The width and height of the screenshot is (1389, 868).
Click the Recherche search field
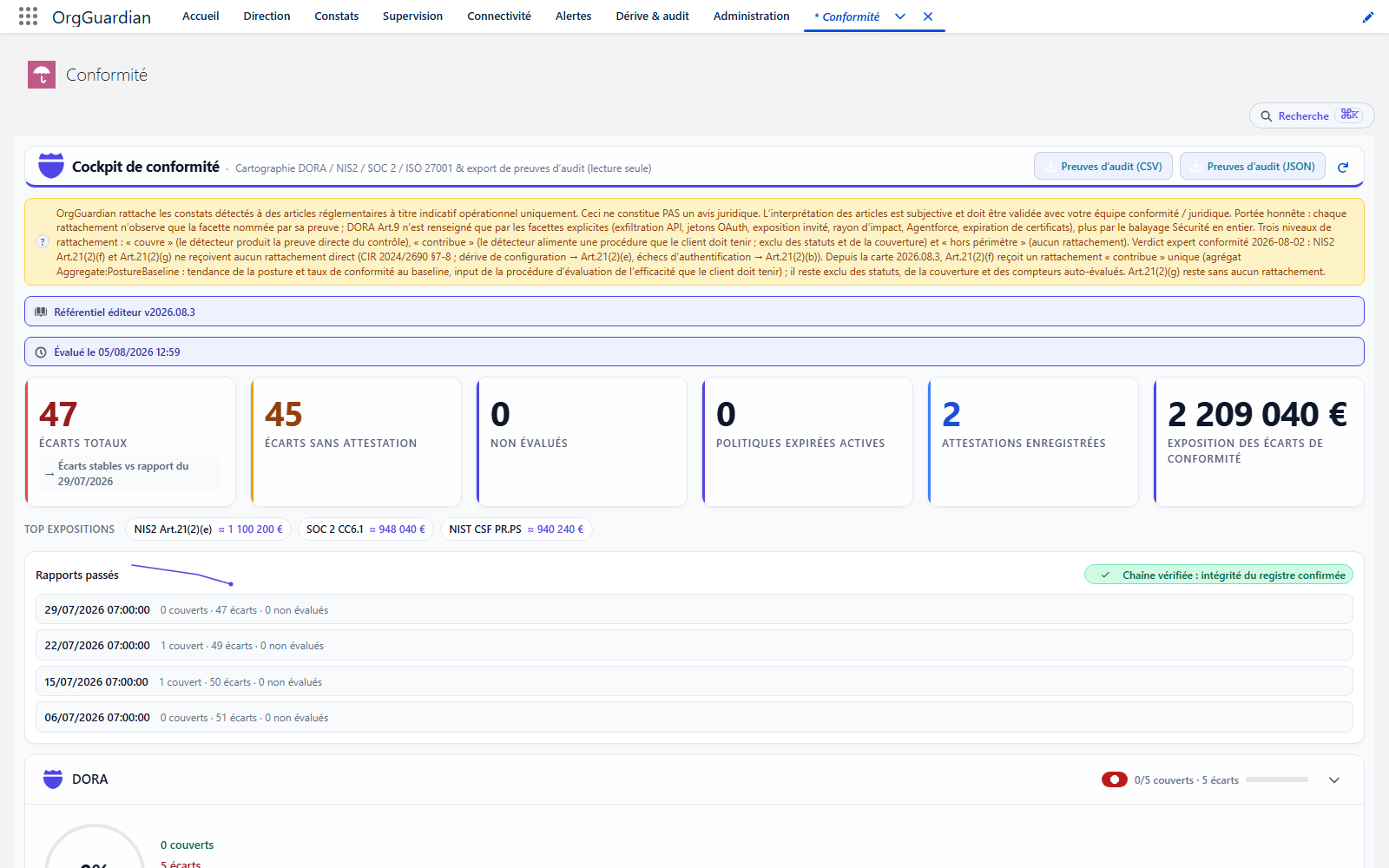coord(1312,116)
